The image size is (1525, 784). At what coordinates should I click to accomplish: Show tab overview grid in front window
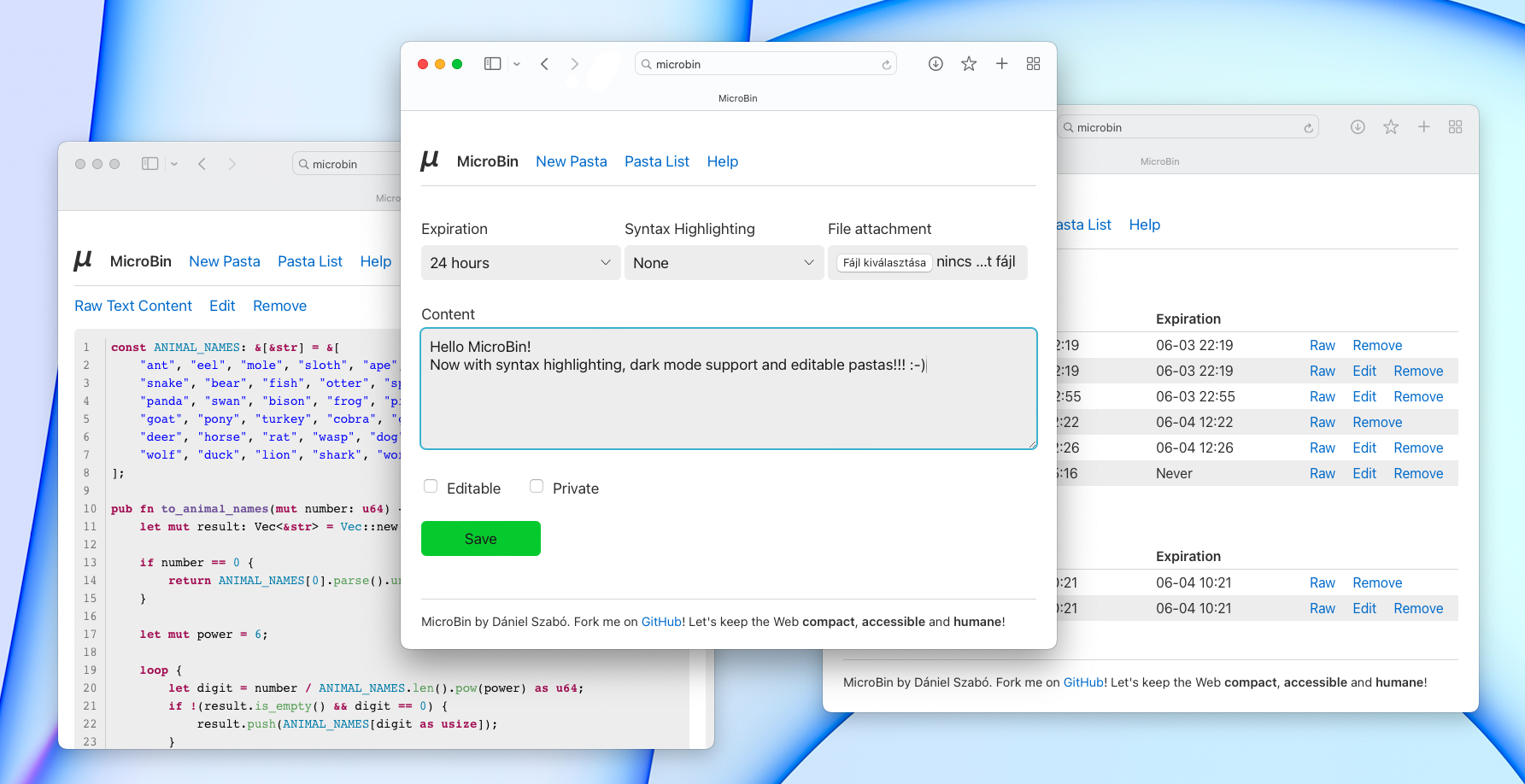tap(1033, 64)
